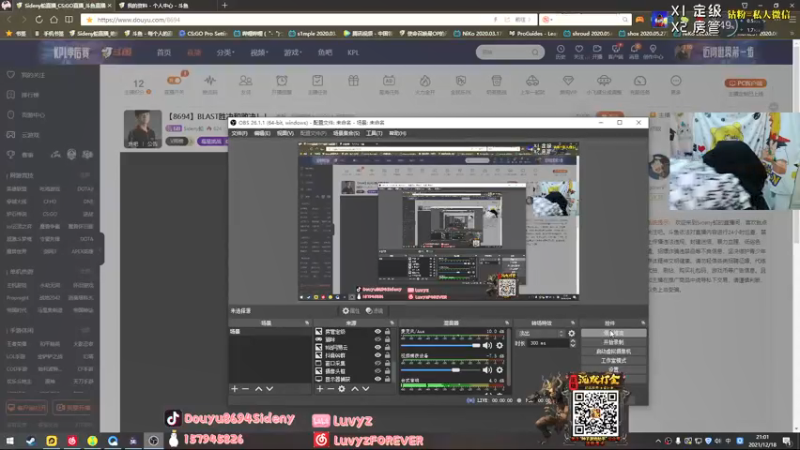
Task: Move the selected source down in the list
Action: [x=366, y=389]
